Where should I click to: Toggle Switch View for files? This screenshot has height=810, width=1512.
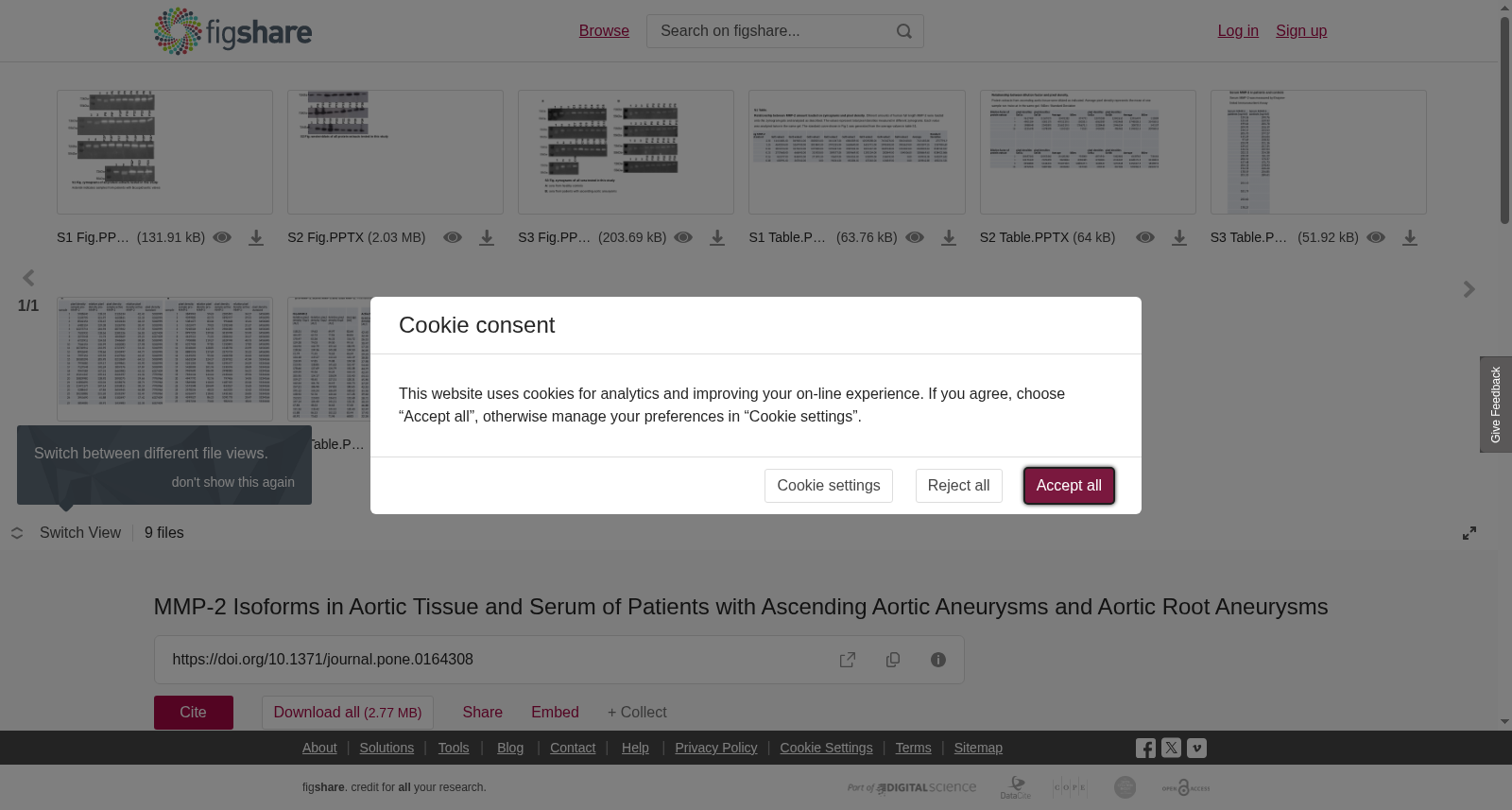click(66, 533)
